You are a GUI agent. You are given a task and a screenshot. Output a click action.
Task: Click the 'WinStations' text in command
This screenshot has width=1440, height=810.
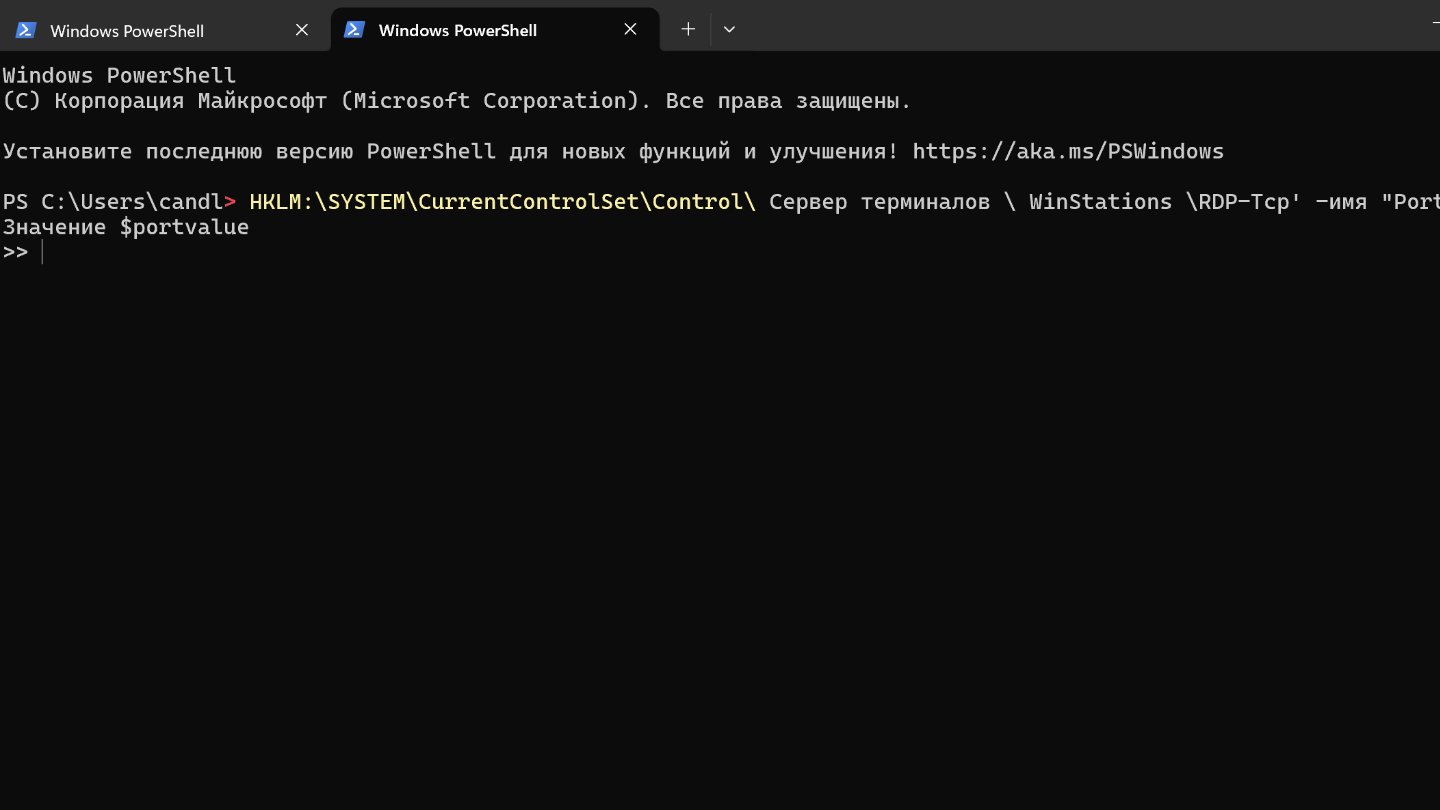pos(1100,202)
